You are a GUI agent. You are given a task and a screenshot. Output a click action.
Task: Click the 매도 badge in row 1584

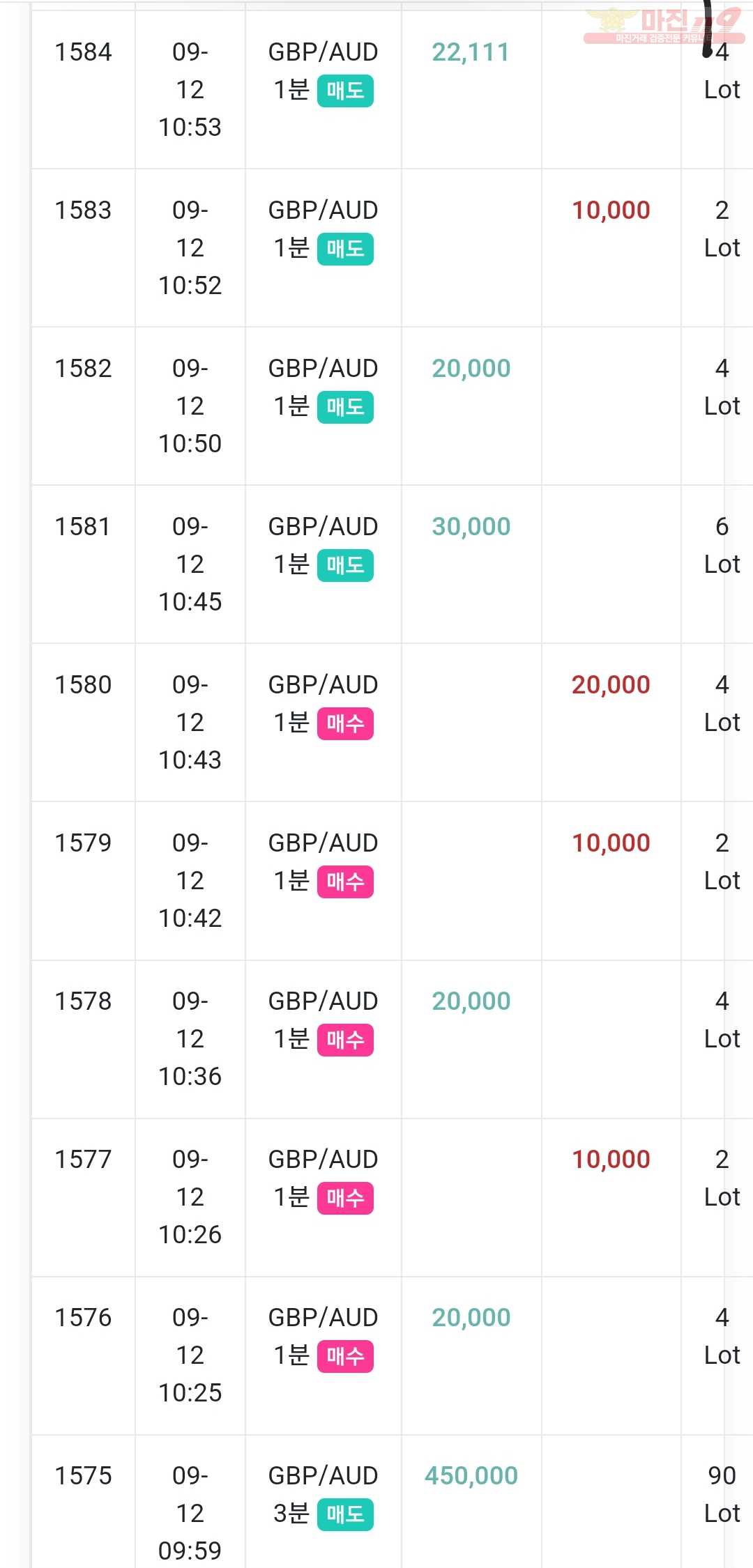pyautogui.click(x=345, y=91)
